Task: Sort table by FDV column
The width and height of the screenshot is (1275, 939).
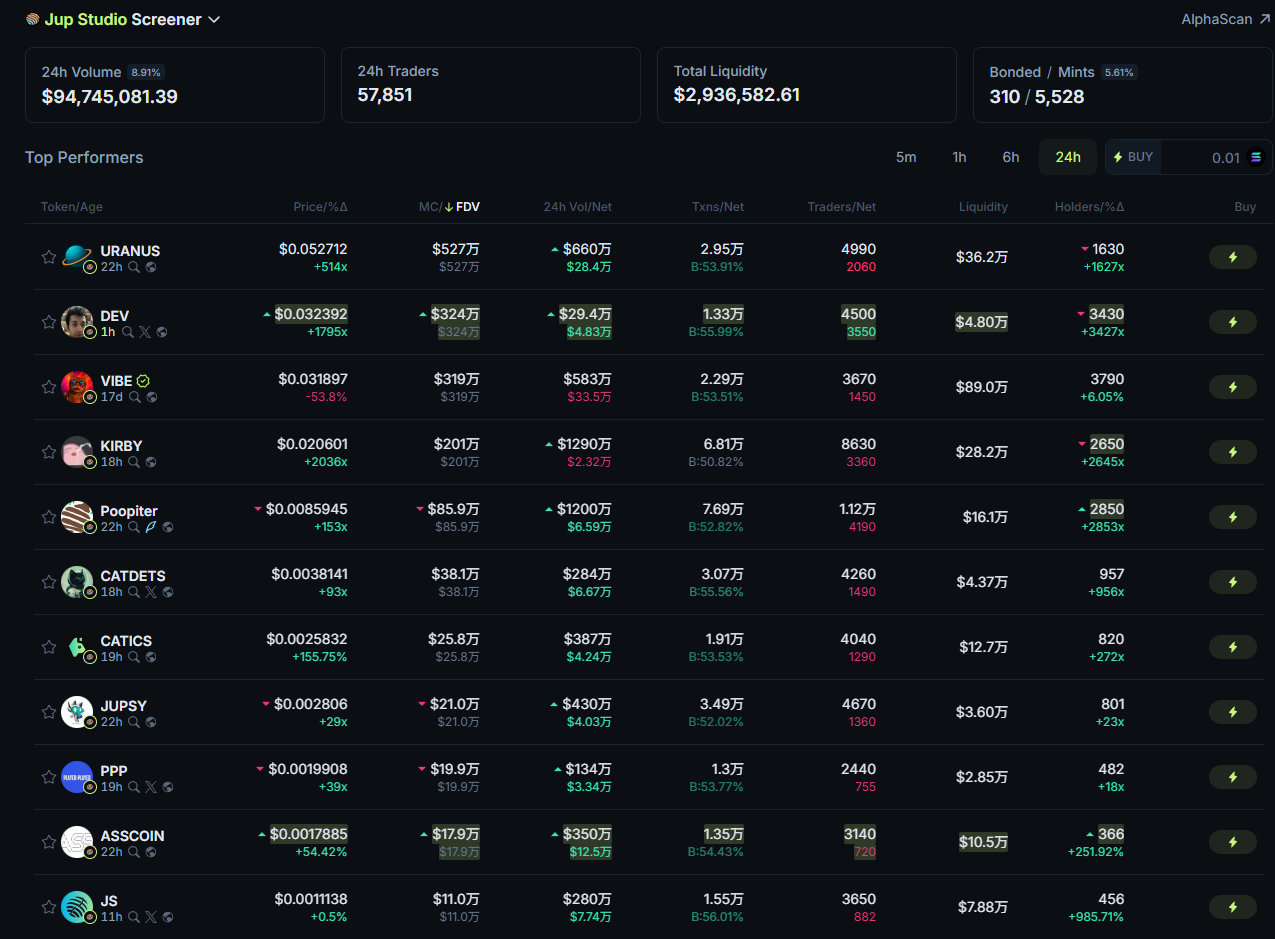Action: 467,207
